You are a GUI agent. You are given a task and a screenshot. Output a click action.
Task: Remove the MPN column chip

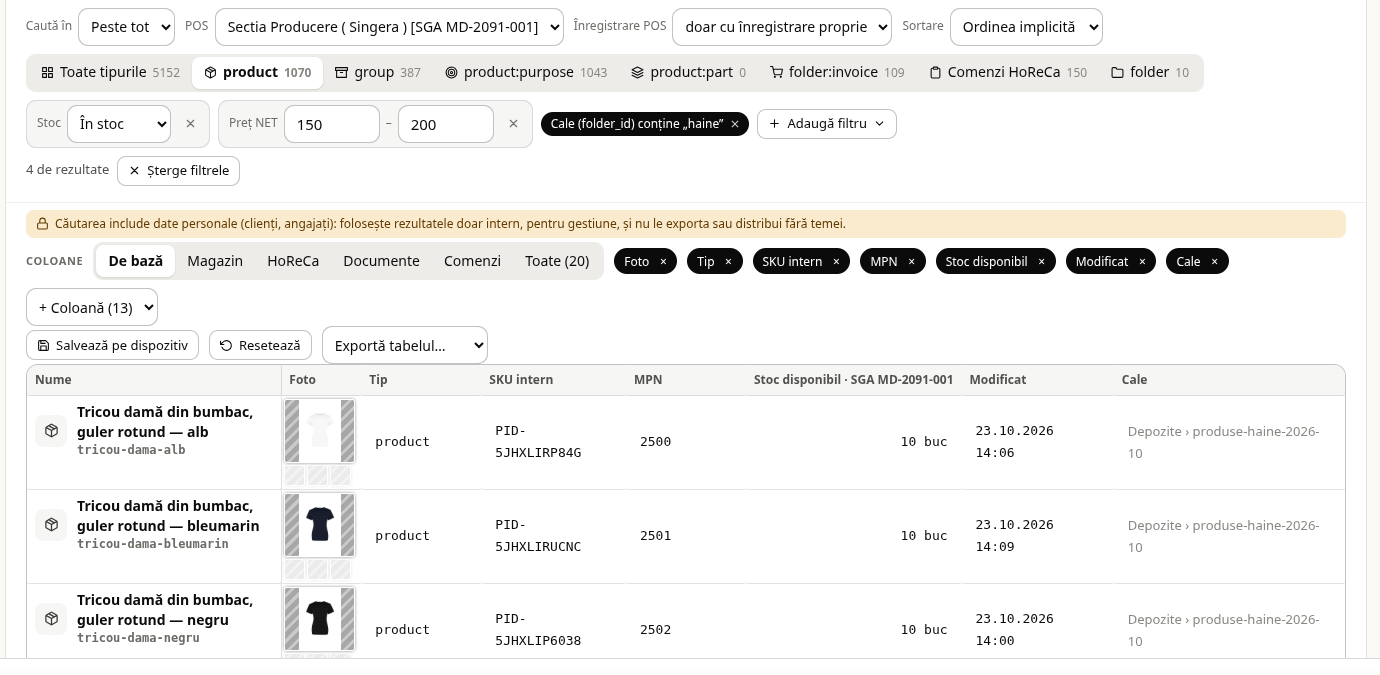pyautogui.click(x=911, y=262)
